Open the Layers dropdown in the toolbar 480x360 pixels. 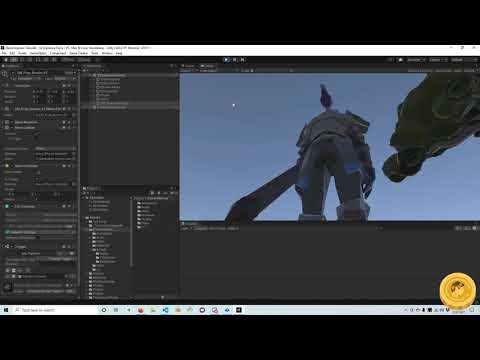[437, 60]
